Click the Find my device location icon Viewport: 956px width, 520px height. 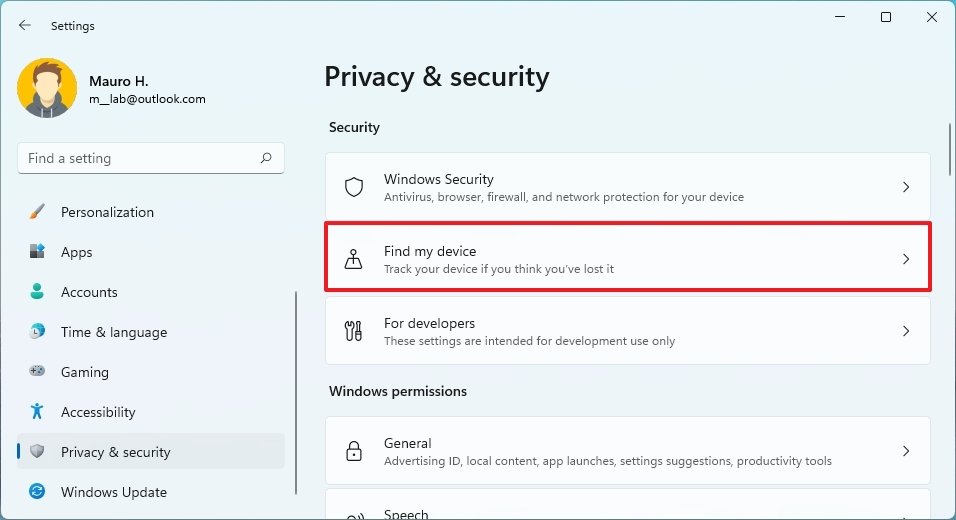(x=353, y=259)
